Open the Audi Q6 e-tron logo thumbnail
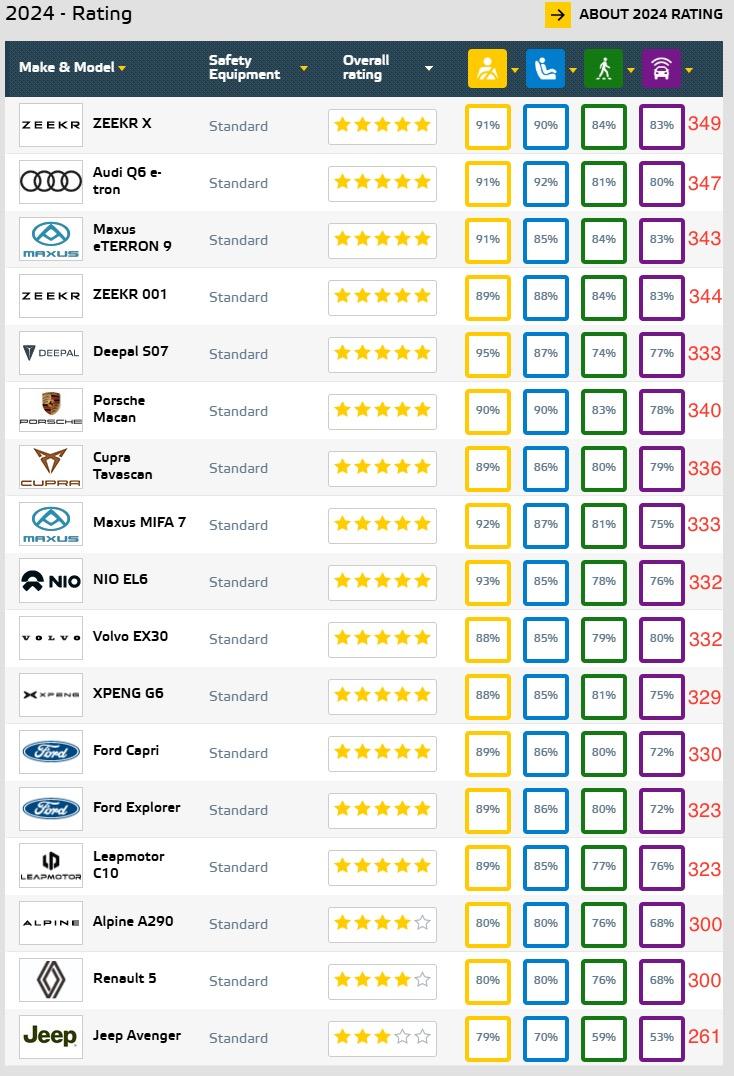Viewport: 734px width, 1076px height. pos(51,182)
